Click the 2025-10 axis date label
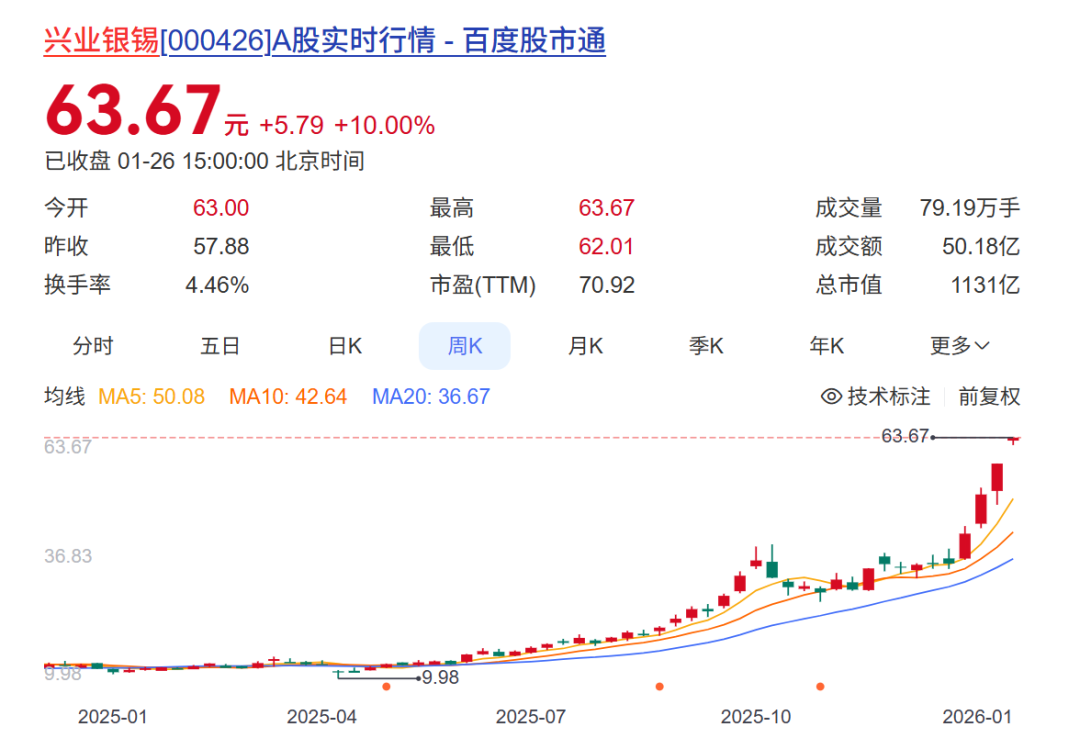The height and width of the screenshot is (749, 1080). (x=756, y=717)
